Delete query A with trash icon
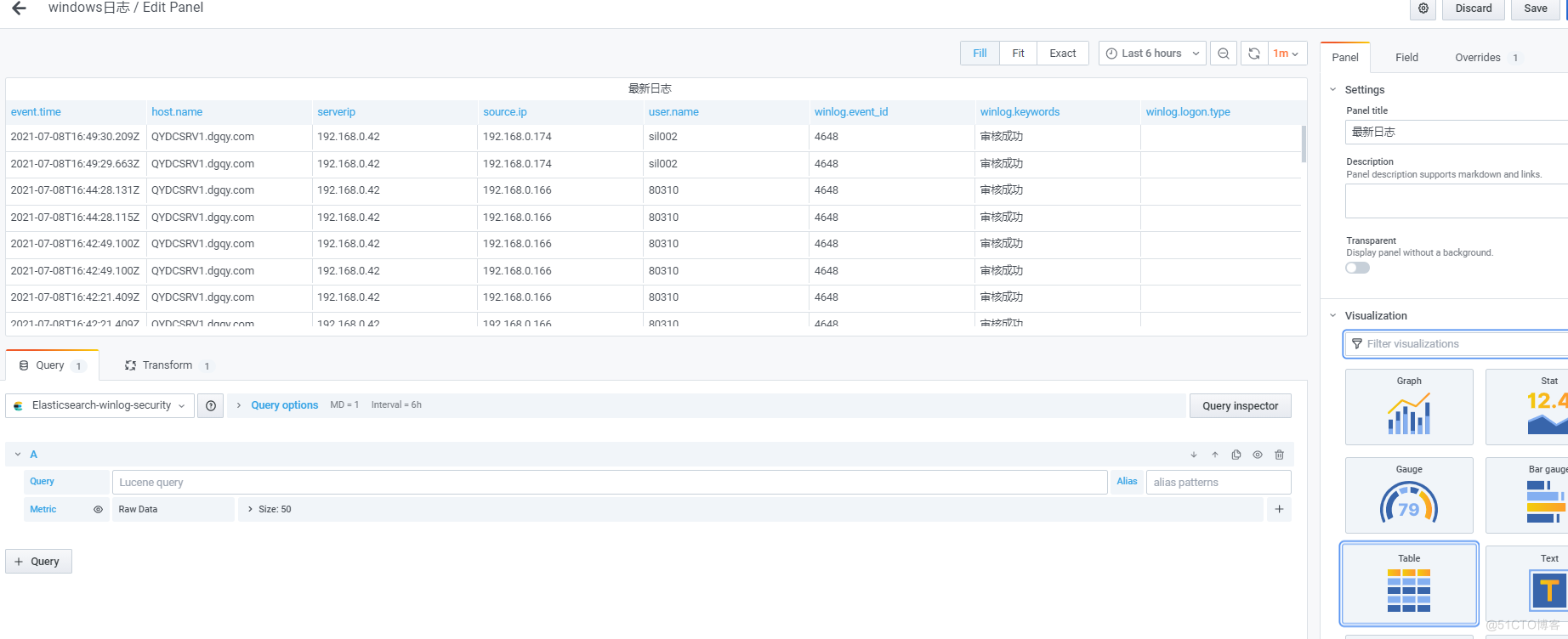Screen dimensions: 1568x639 point(1279,455)
